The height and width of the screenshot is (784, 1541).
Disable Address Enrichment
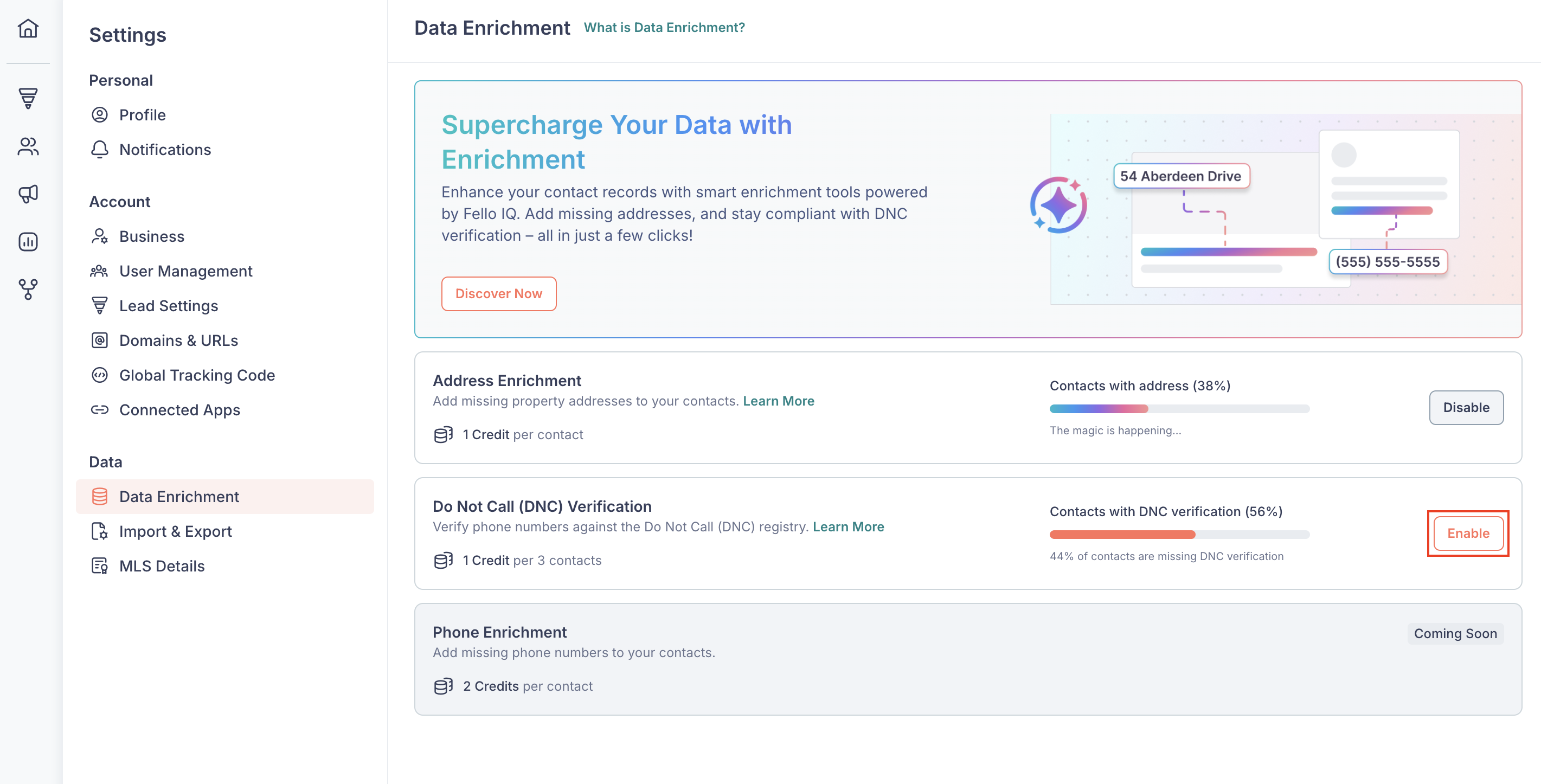[1466, 407]
